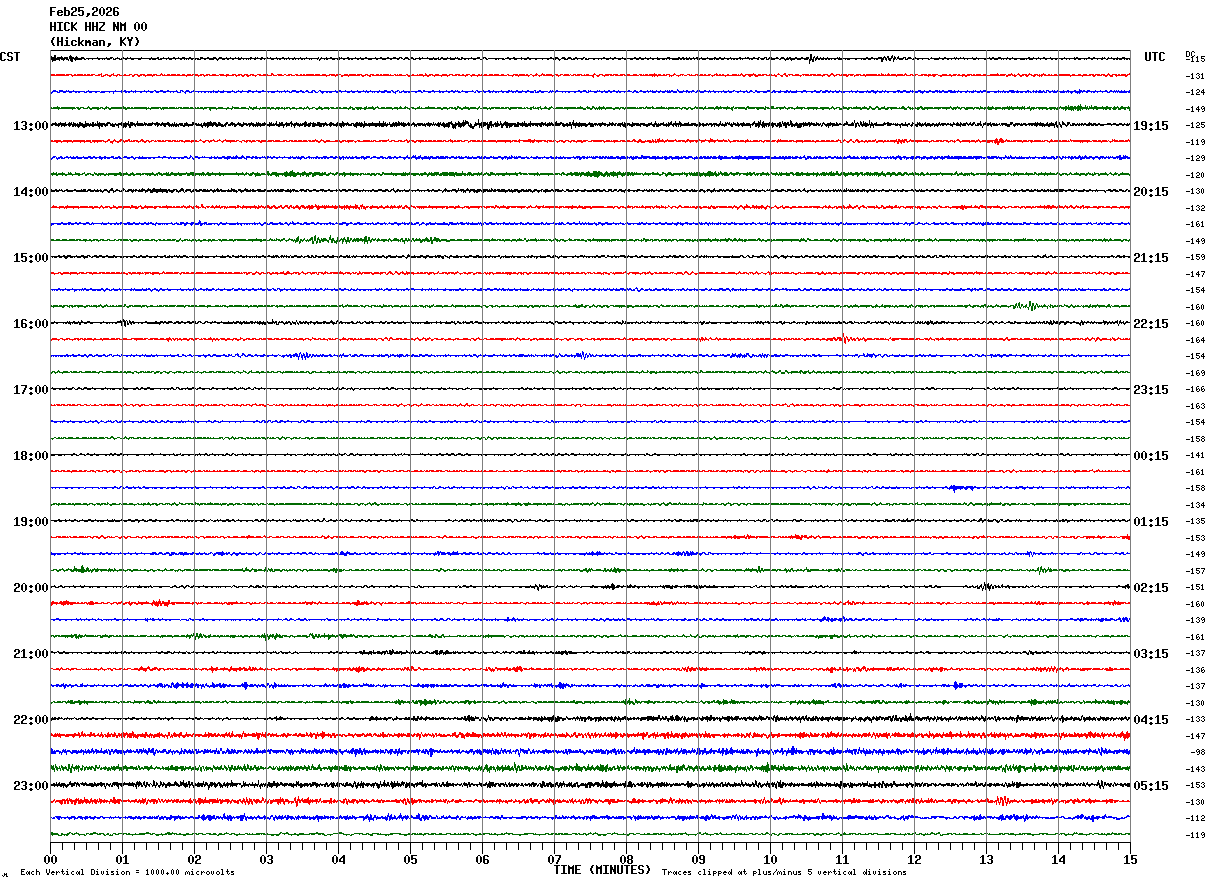Image resolution: width=1210 pixels, height=886 pixels.
Task: Click the DC offset value -163
Action: (1195, 406)
